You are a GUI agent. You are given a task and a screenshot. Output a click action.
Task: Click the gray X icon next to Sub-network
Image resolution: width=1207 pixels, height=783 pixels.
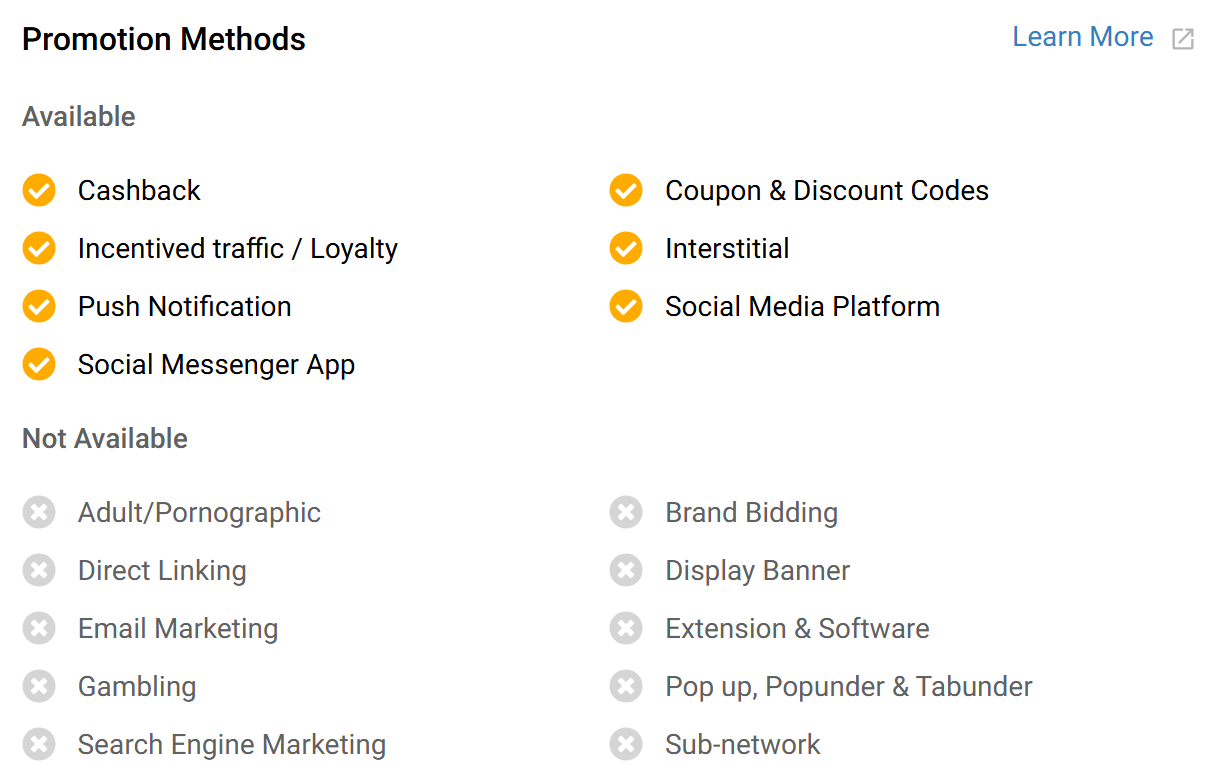626,745
